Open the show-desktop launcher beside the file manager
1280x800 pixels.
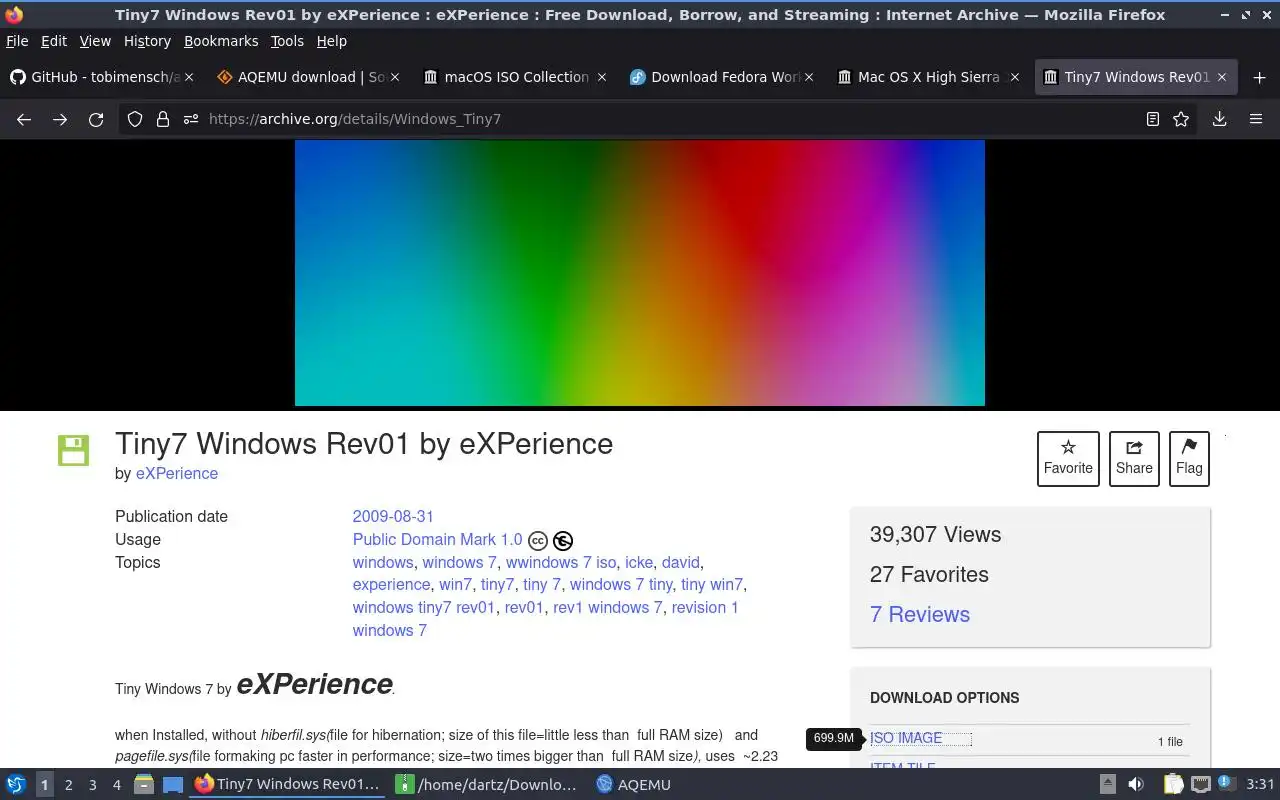tap(173, 785)
